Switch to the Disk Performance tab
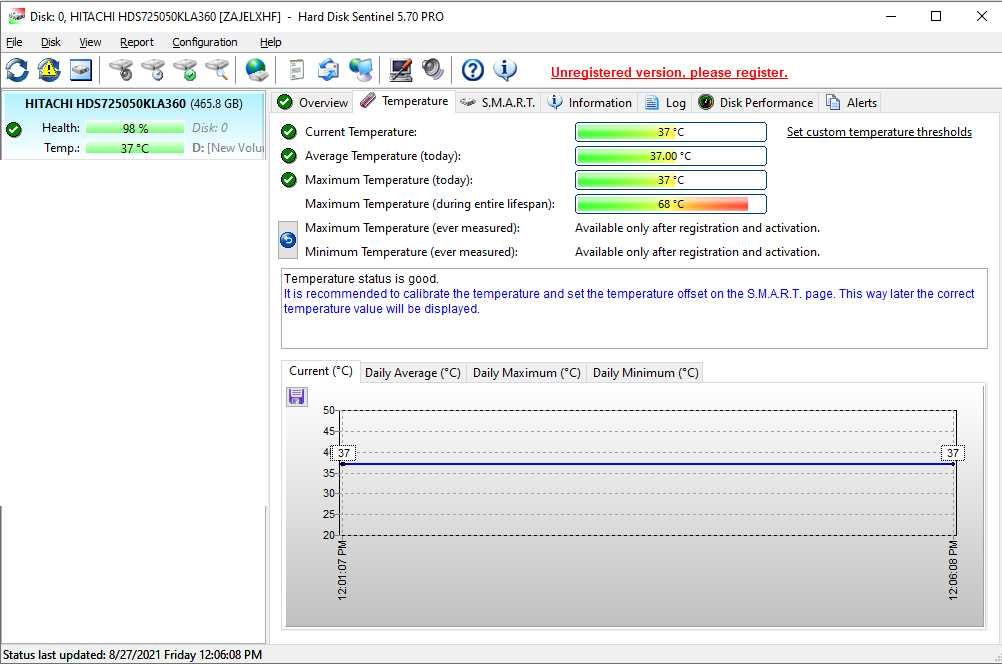This screenshot has height=664, width=1002. click(756, 103)
